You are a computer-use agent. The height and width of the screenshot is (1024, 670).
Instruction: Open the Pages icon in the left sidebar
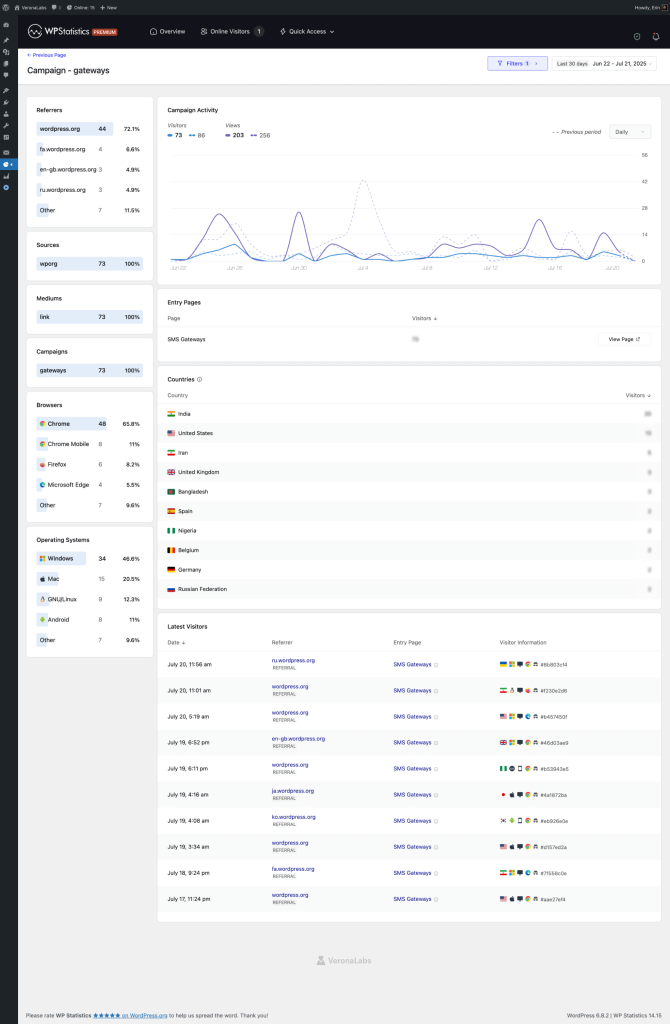coord(6,64)
